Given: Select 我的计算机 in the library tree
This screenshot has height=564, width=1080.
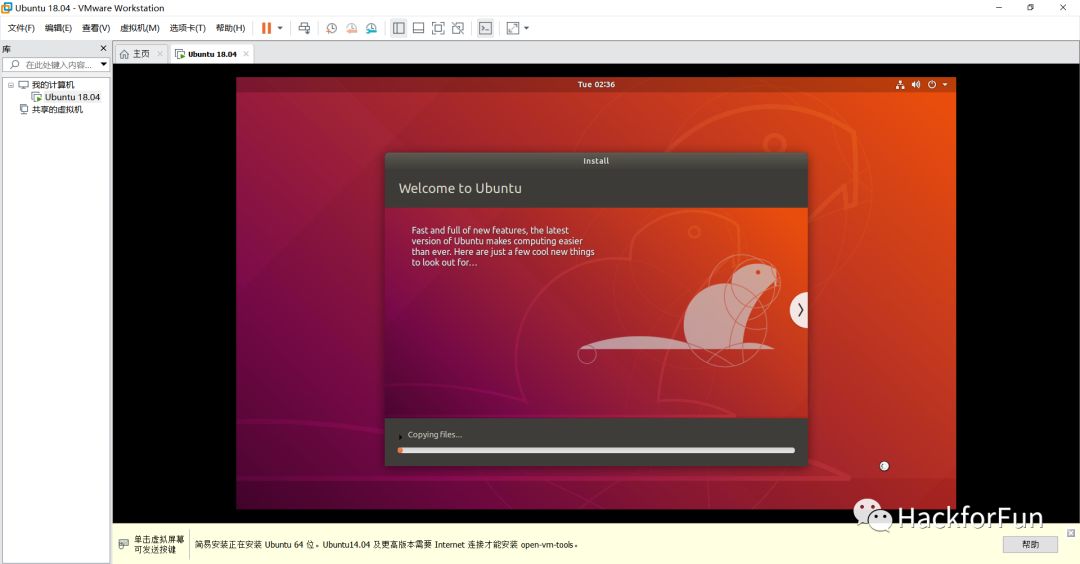Looking at the screenshot, I should 52,85.
